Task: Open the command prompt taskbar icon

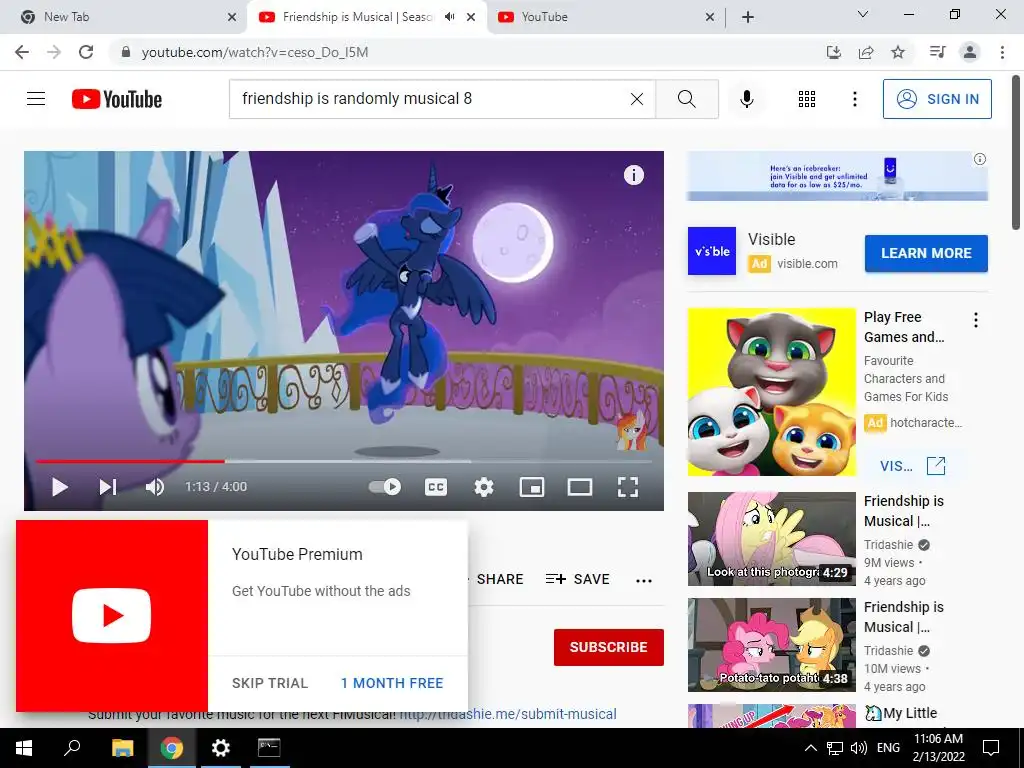Action: pyautogui.click(x=269, y=748)
